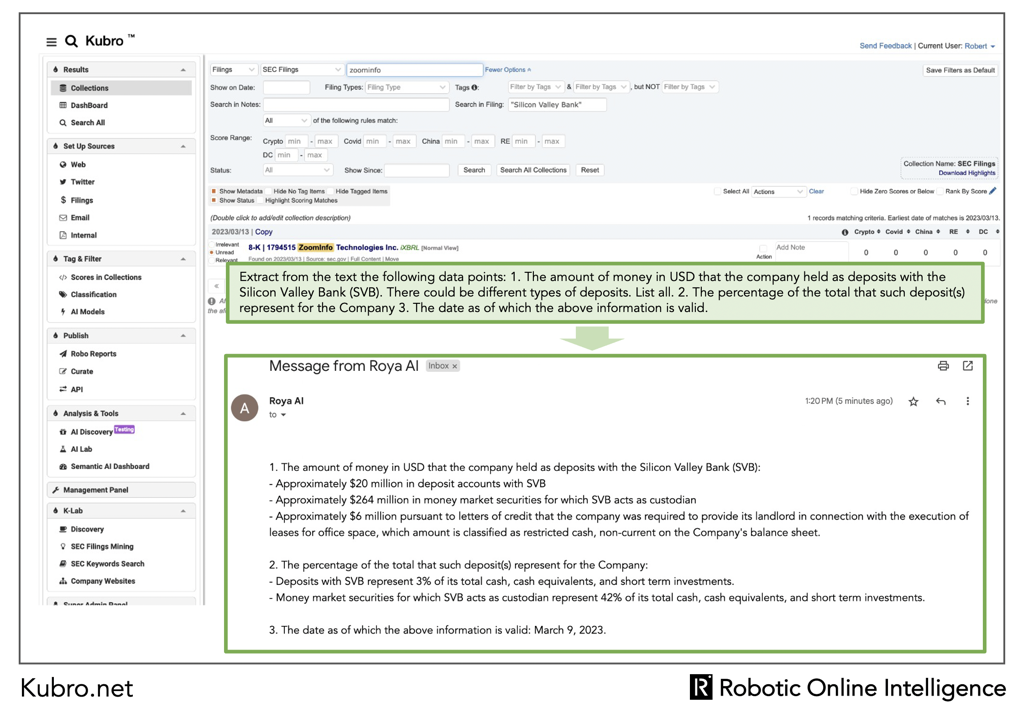Click Search All Collections
Viewport: 1023px width, 718px height.
click(x=533, y=170)
